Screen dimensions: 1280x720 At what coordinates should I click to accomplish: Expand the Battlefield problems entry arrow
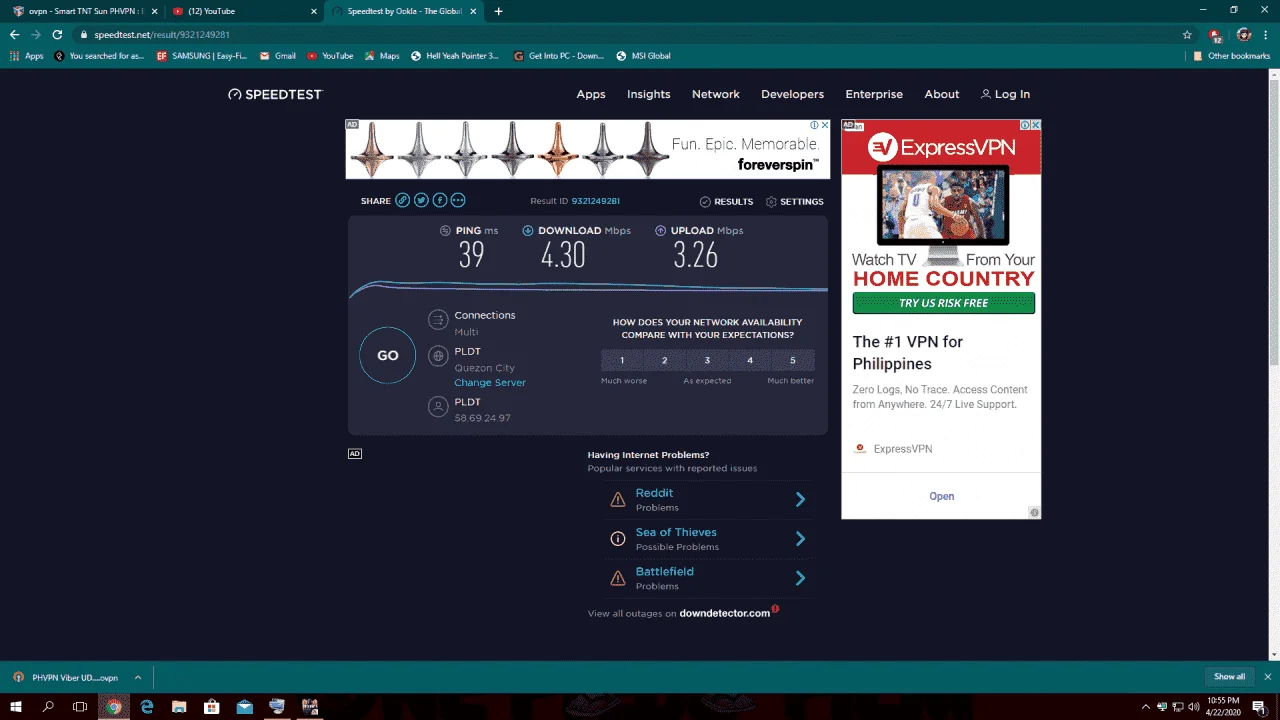(800, 578)
